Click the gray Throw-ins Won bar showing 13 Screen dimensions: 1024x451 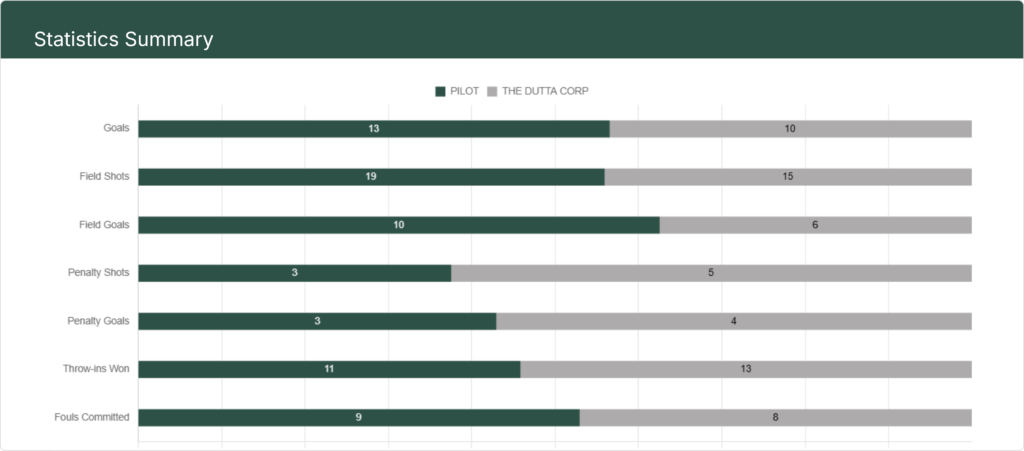point(746,369)
